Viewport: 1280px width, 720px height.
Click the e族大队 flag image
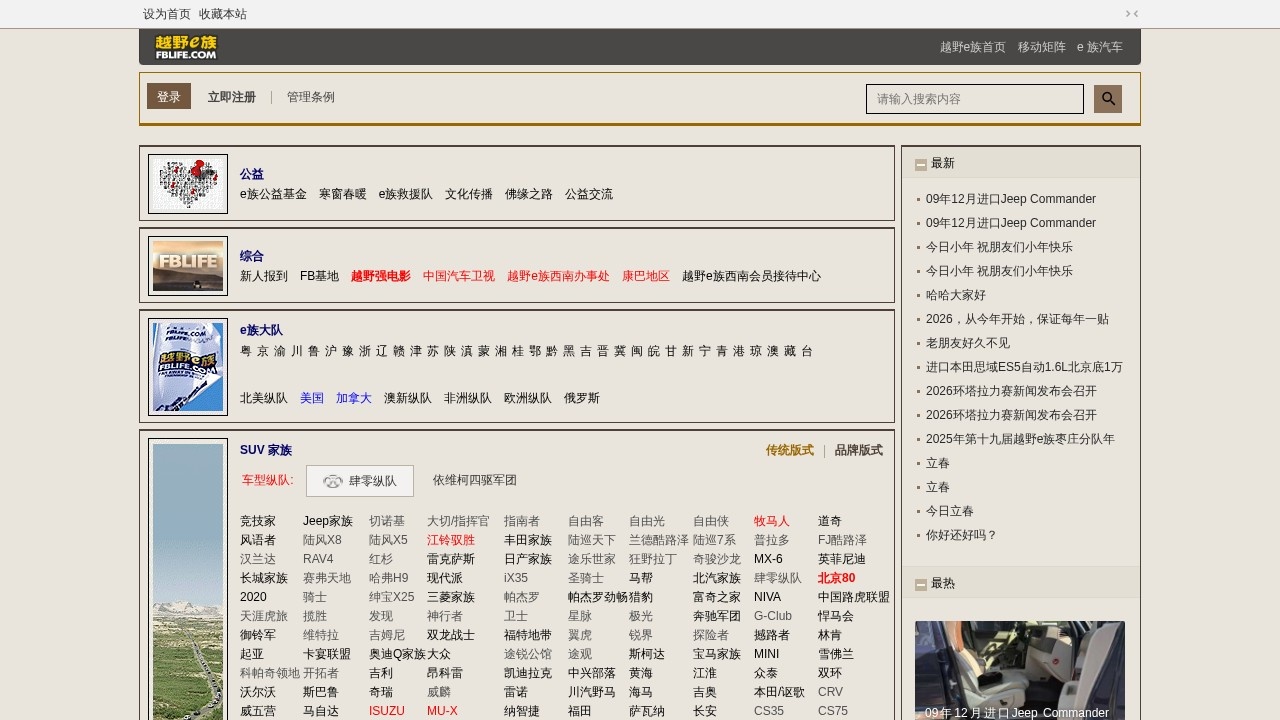[x=188, y=366]
